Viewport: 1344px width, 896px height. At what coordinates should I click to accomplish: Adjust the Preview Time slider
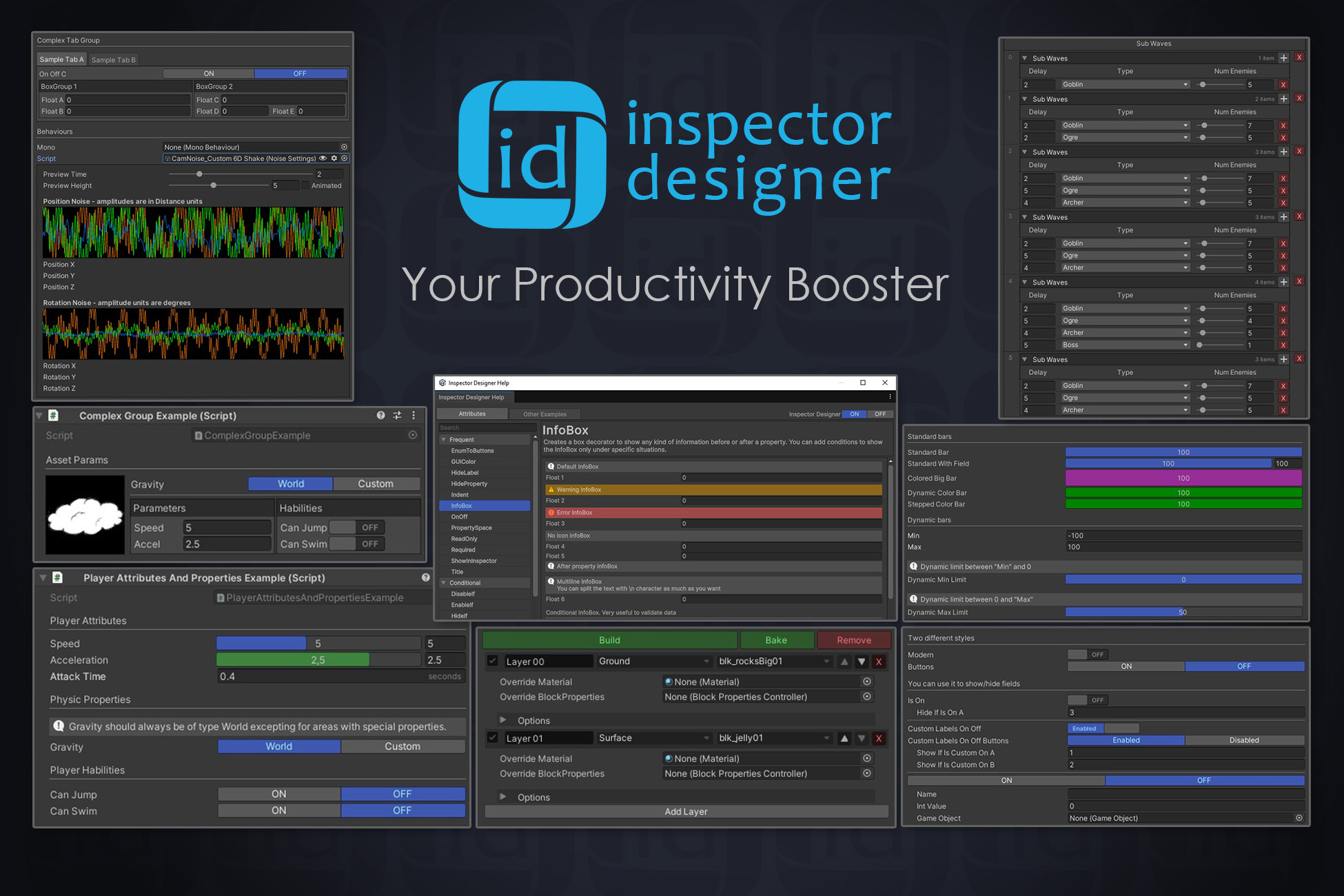point(200,174)
